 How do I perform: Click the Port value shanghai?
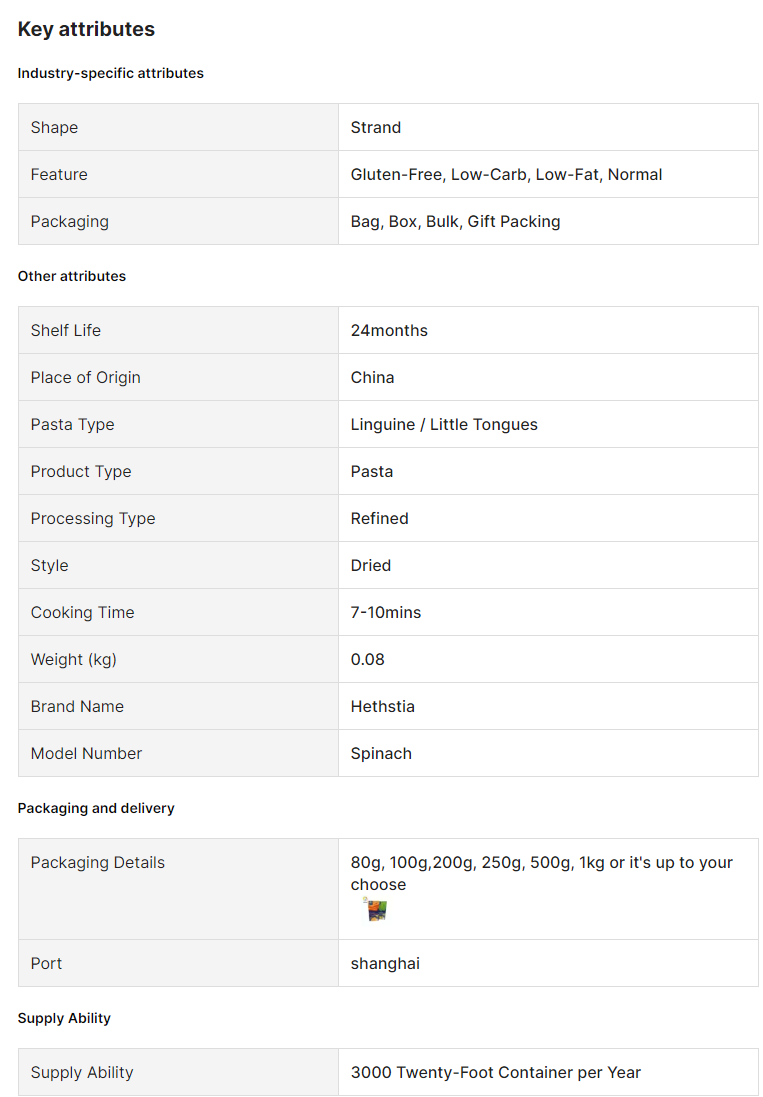[x=385, y=963]
